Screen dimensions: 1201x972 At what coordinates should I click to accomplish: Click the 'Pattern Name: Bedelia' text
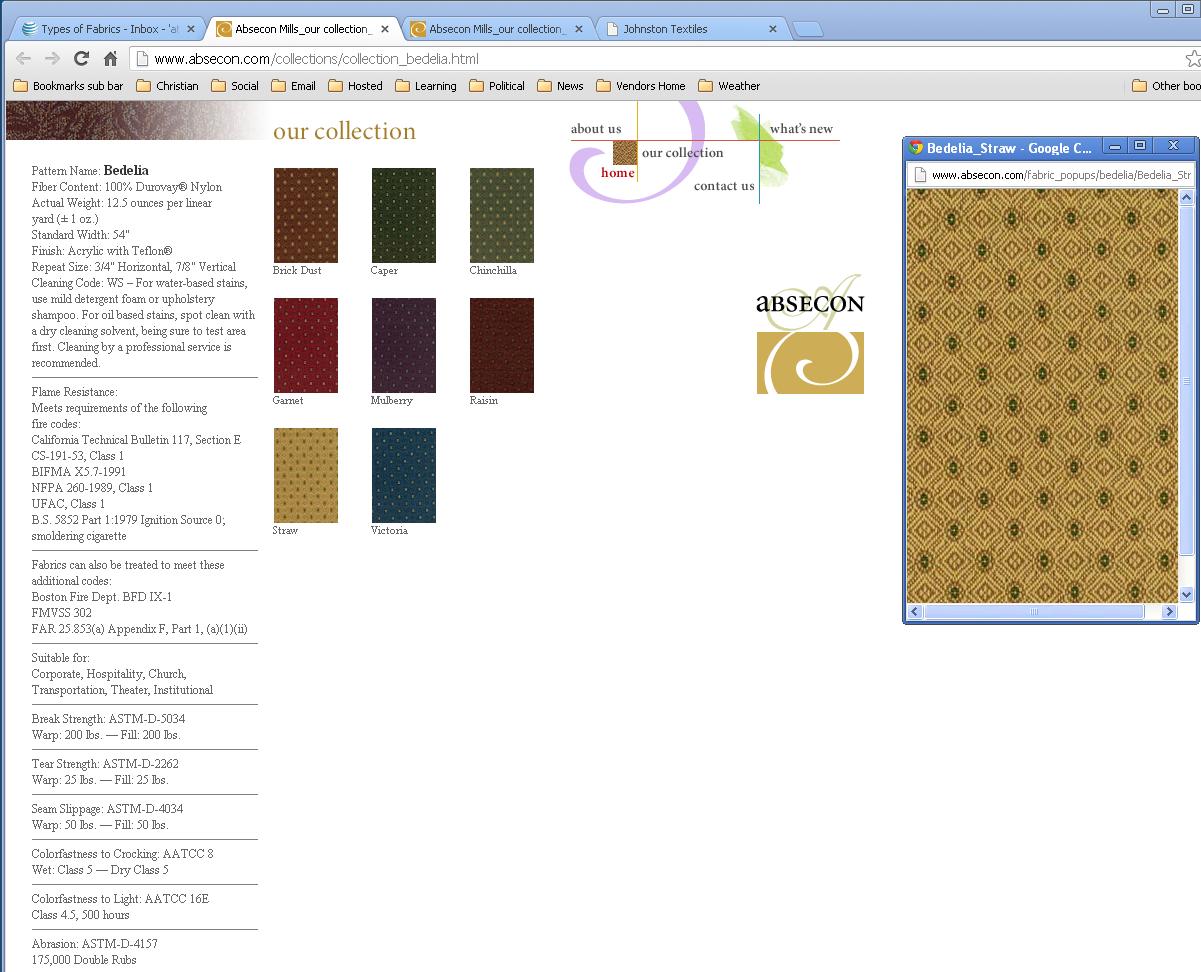click(x=90, y=171)
